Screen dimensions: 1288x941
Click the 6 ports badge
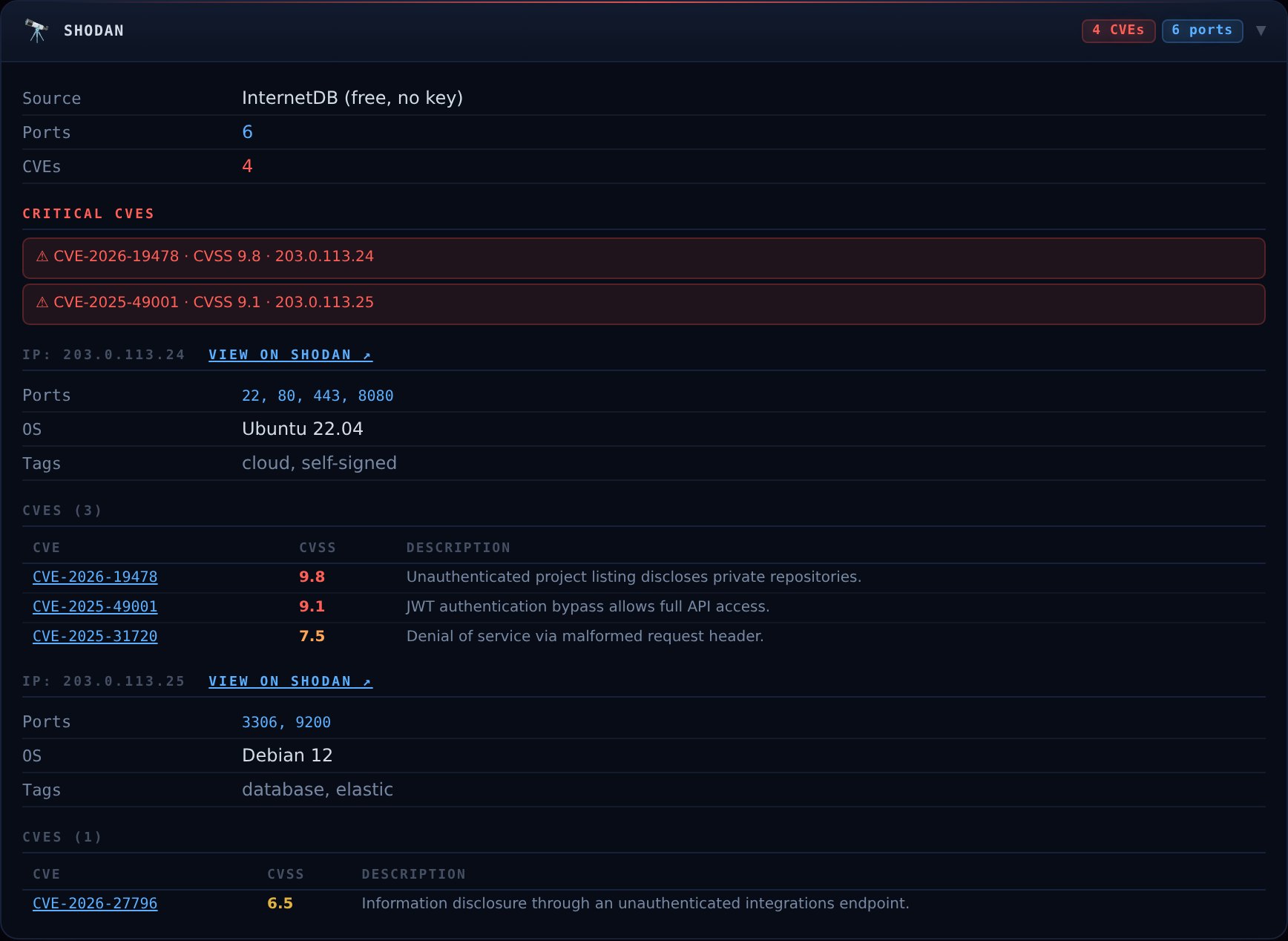[x=1202, y=30]
